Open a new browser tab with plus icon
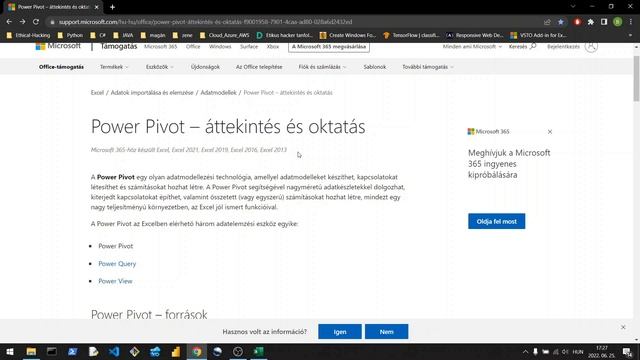The height and width of the screenshot is (360, 640). (112, 7)
